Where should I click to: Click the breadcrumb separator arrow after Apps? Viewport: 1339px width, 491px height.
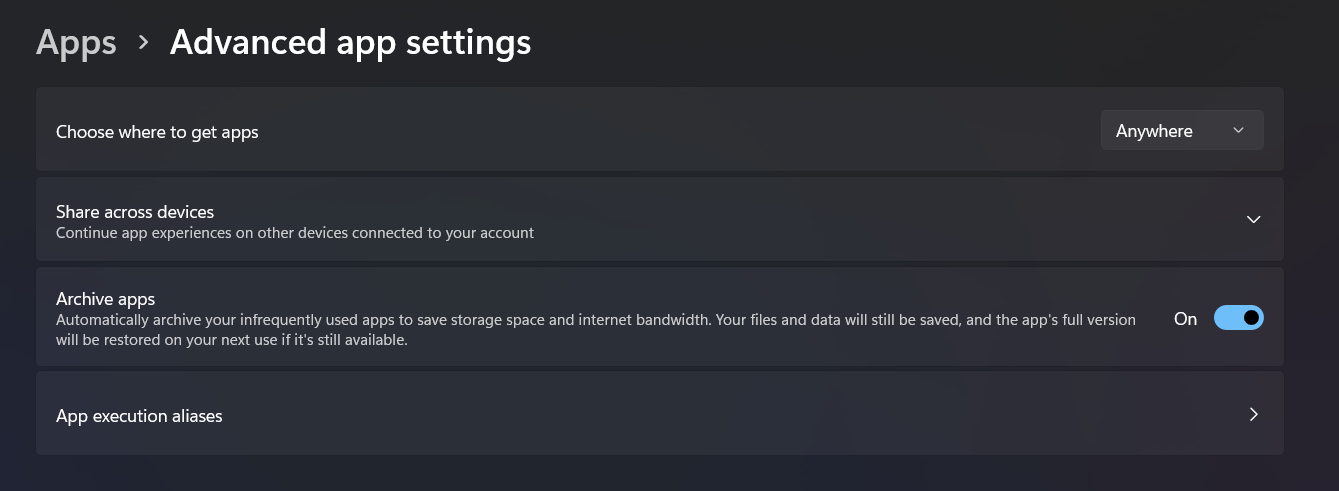tap(144, 42)
